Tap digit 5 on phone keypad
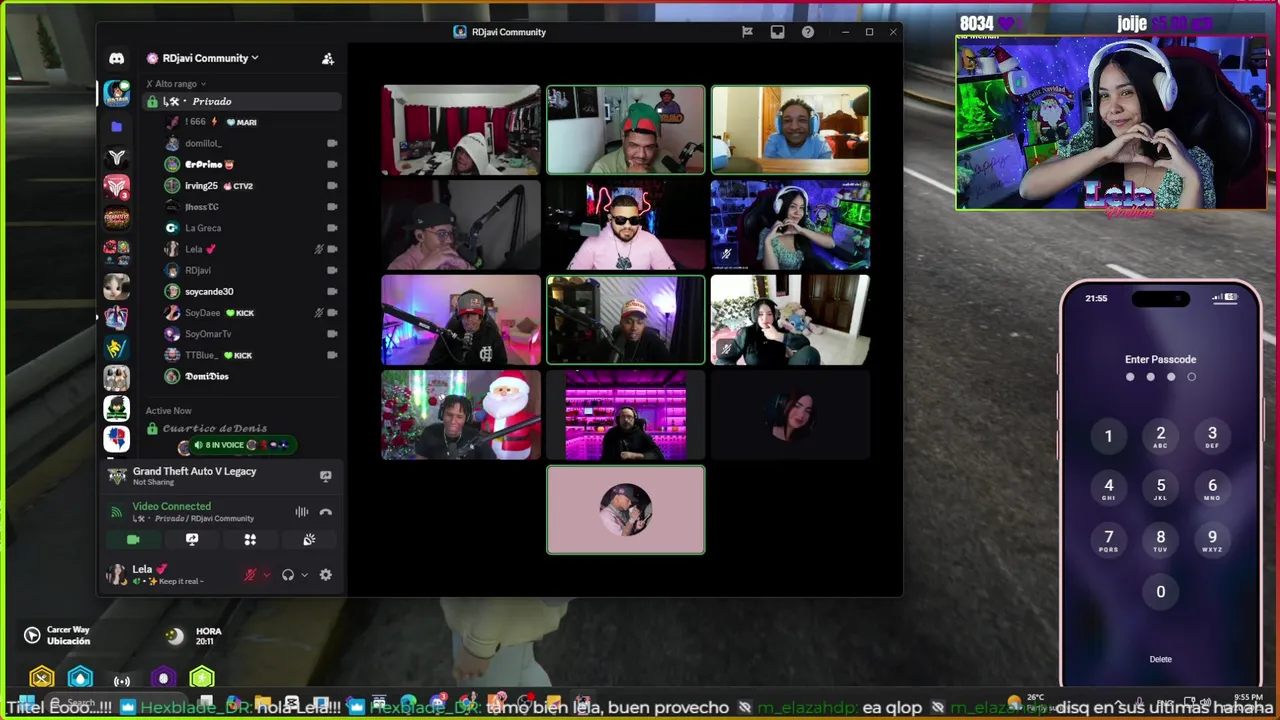Image resolution: width=1280 pixels, height=720 pixels. tap(1160, 487)
